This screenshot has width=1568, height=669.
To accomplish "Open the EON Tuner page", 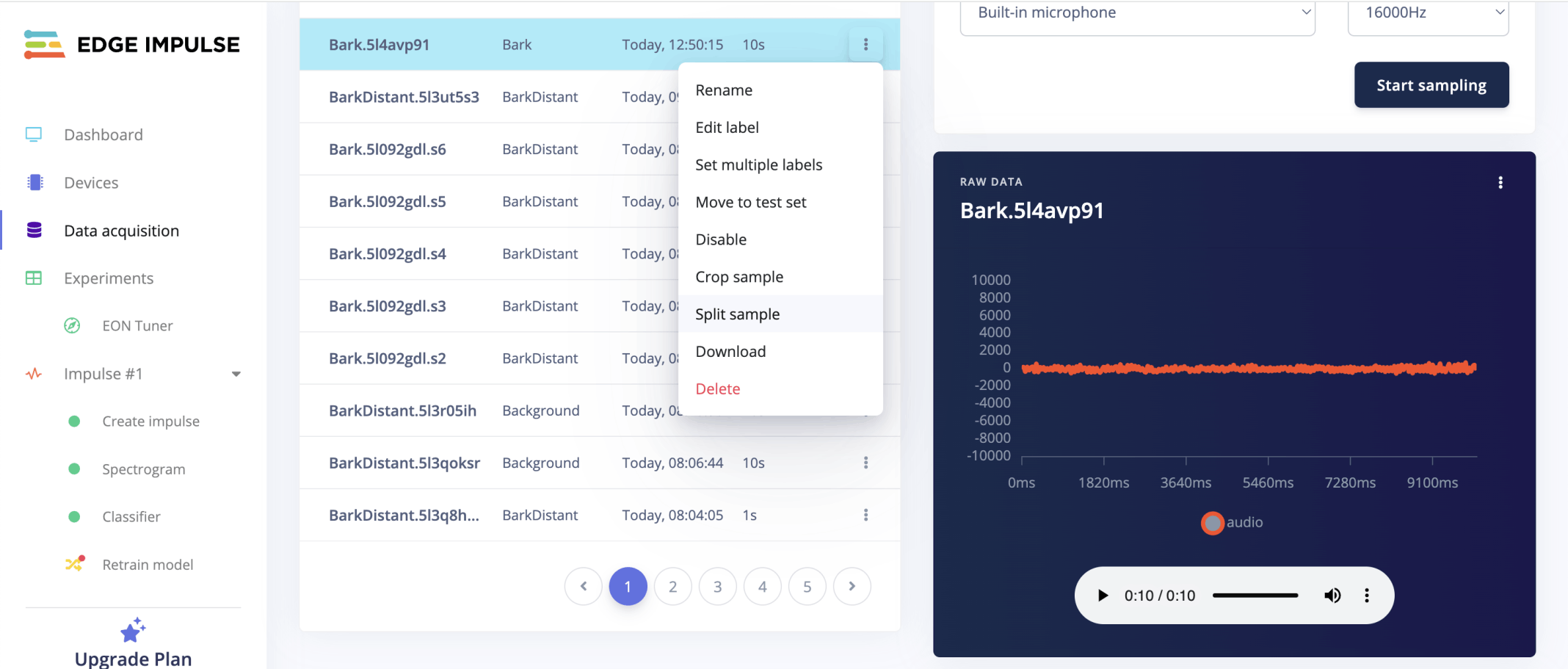I will [137, 326].
